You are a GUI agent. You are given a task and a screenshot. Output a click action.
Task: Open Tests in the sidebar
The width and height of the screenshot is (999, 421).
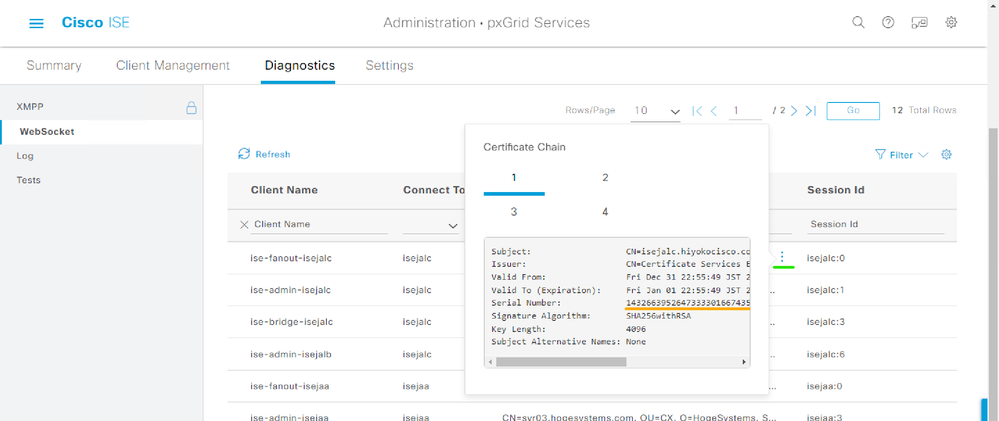pos(28,180)
